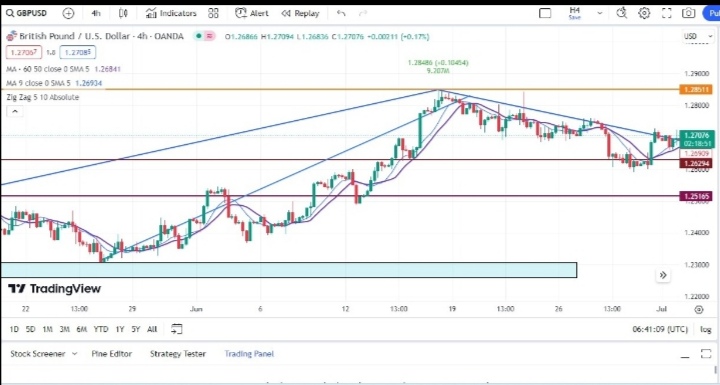This screenshot has width=720, height=385.
Task: Collapse the indicator legend chevron
Action: [15, 111]
